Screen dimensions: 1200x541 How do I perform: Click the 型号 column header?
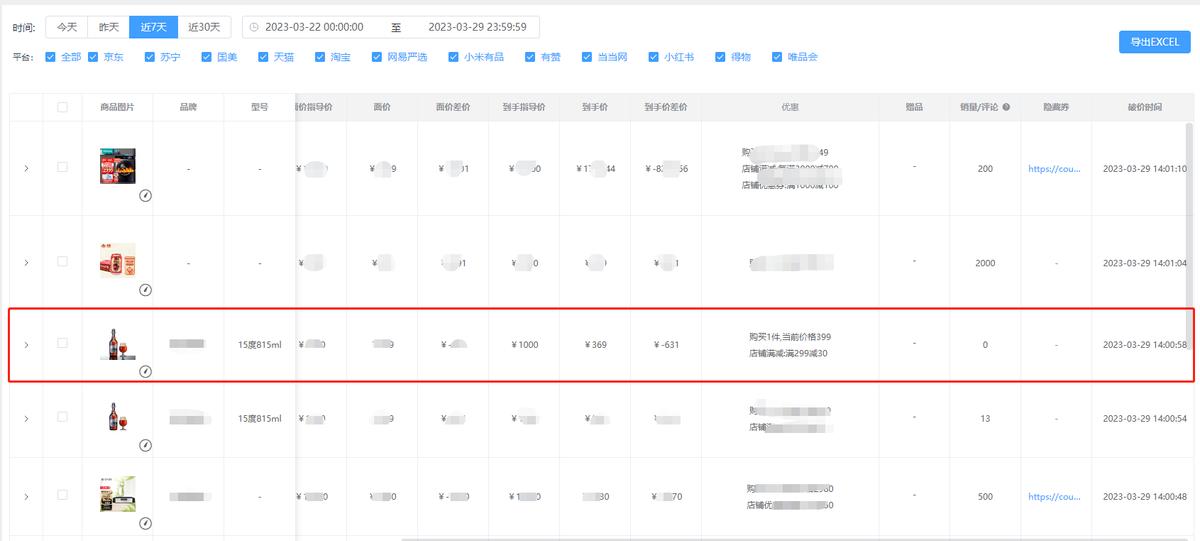[x=260, y=107]
